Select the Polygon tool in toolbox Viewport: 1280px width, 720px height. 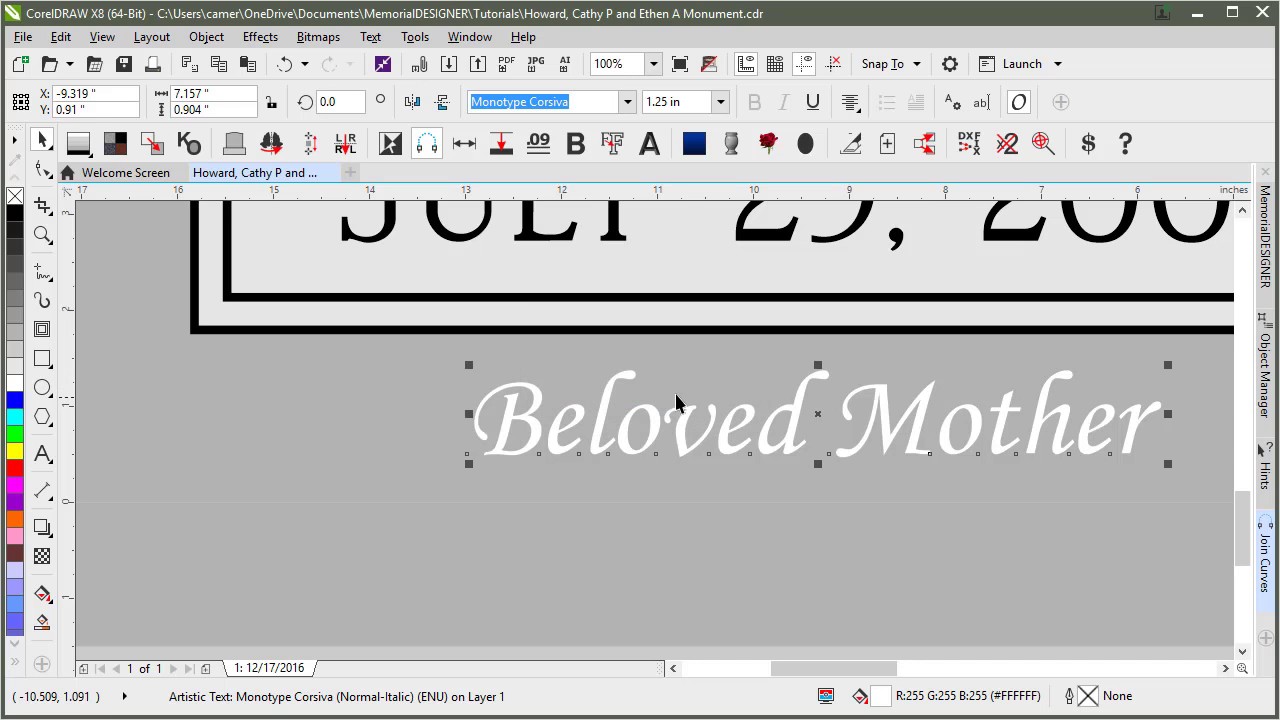(42, 416)
